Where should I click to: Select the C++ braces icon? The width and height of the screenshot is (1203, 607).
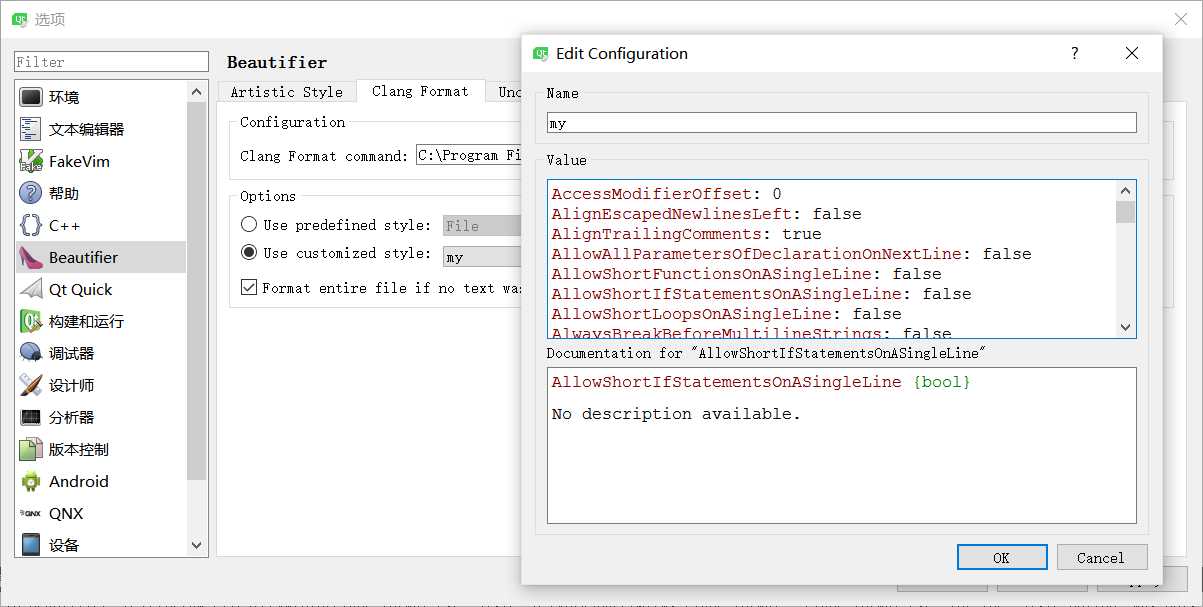[x=31, y=225]
